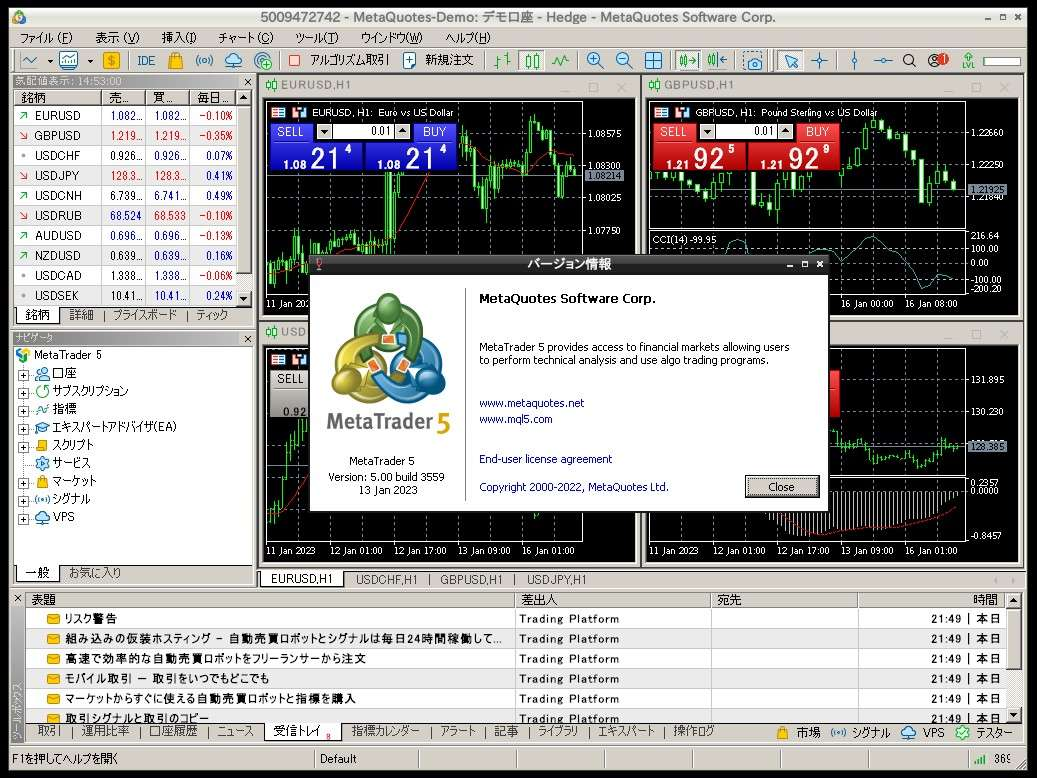The height and width of the screenshot is (778, 1037).
Task: Click the one-click trading icon on EURUSD chart
Action: tap(300, 112)
